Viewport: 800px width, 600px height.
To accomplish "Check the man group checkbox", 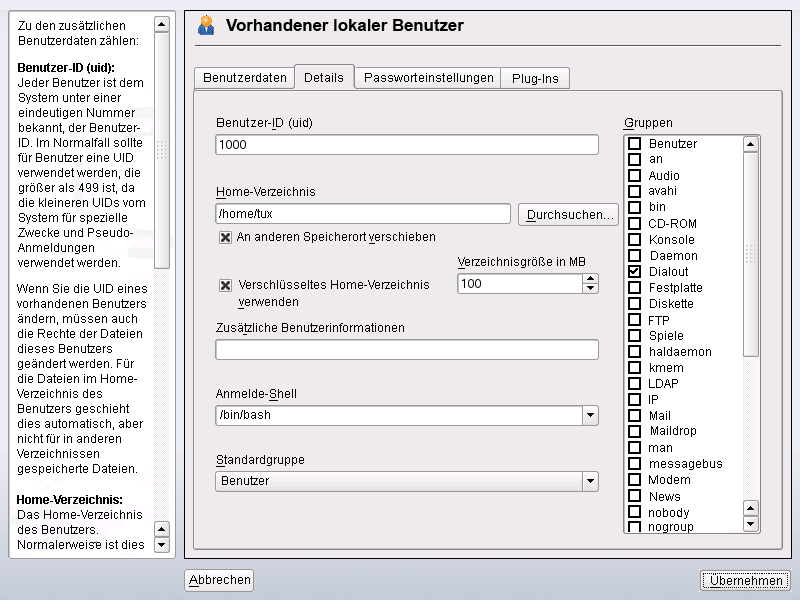I will (634, 447).
